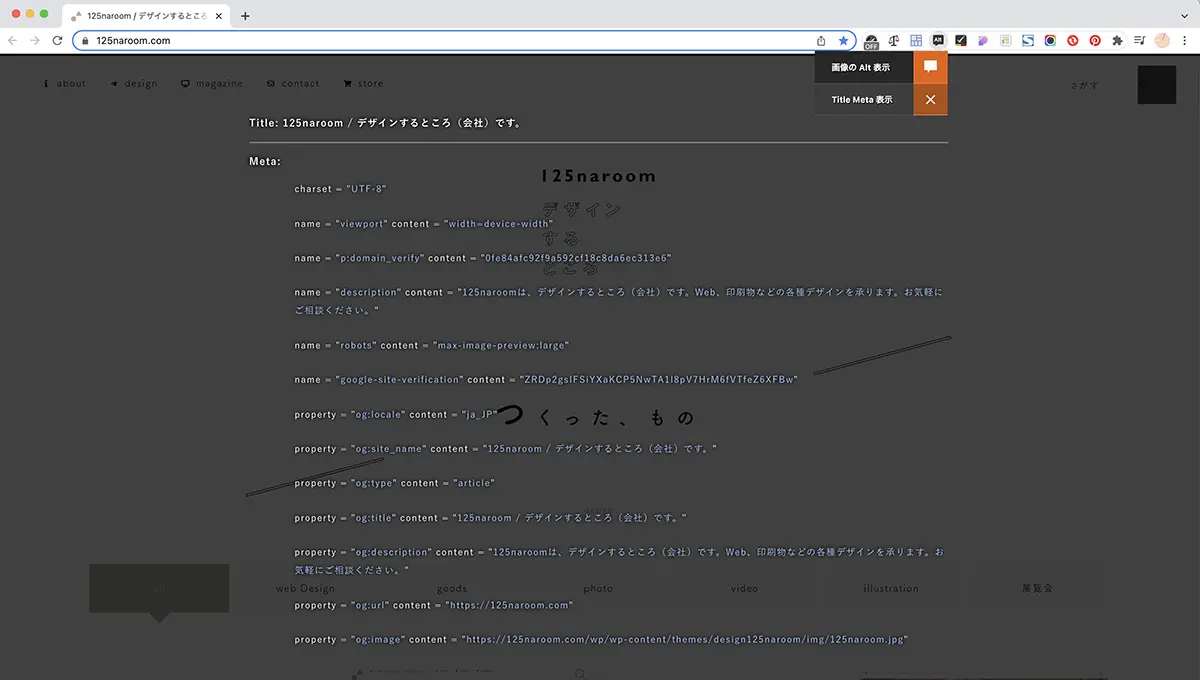The image size is (1200, 680).
Task: Click the '画像の Alt 表示' label
Action: pyautogui.click(x=861, y=67)
